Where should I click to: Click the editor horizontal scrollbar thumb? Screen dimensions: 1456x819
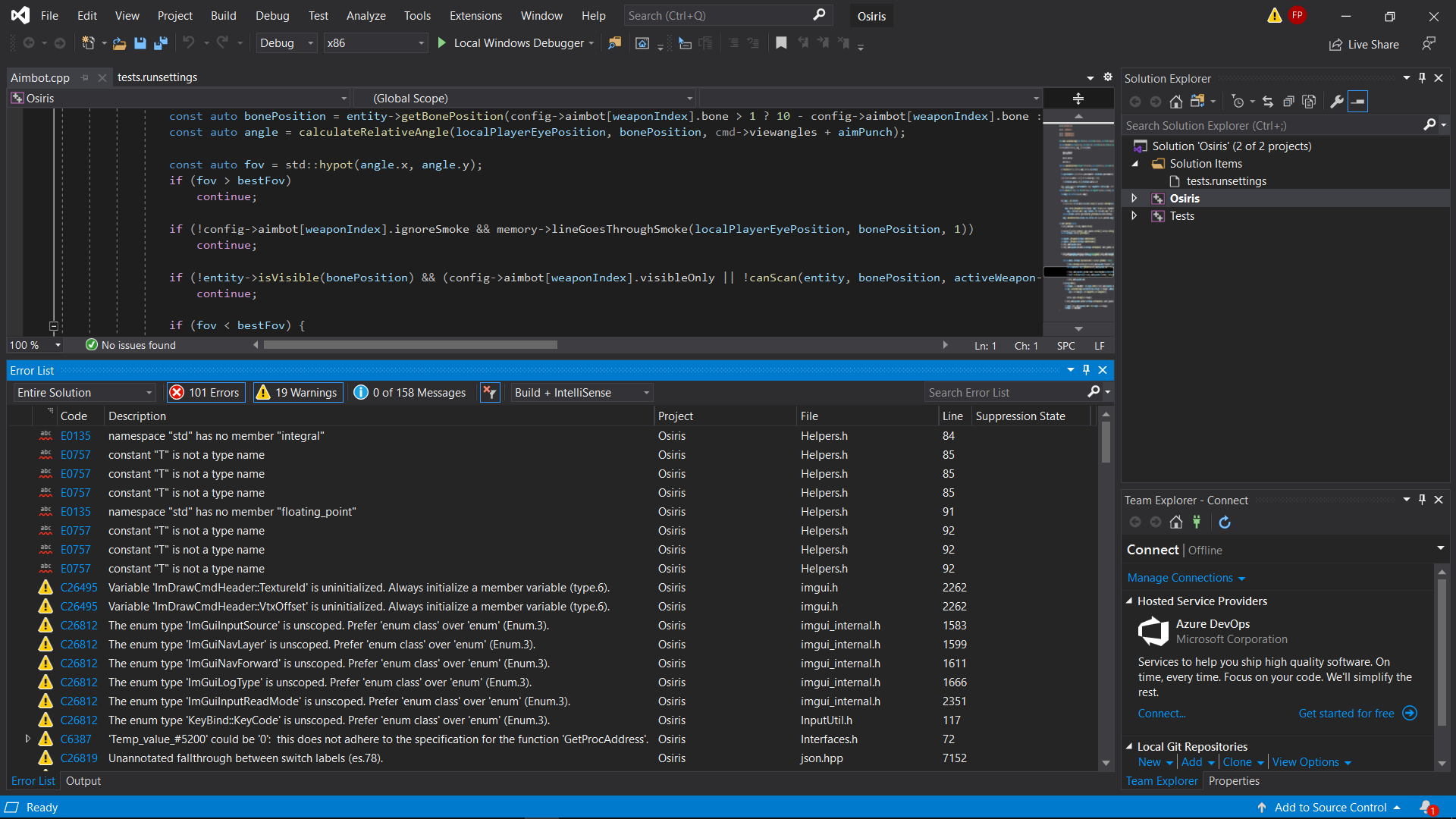click(410, 345)
